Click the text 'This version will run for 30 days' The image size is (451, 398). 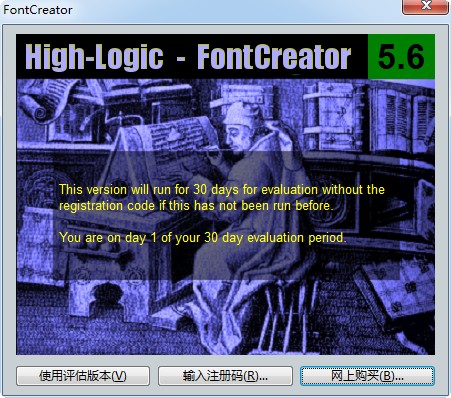[x=149, y=190]
